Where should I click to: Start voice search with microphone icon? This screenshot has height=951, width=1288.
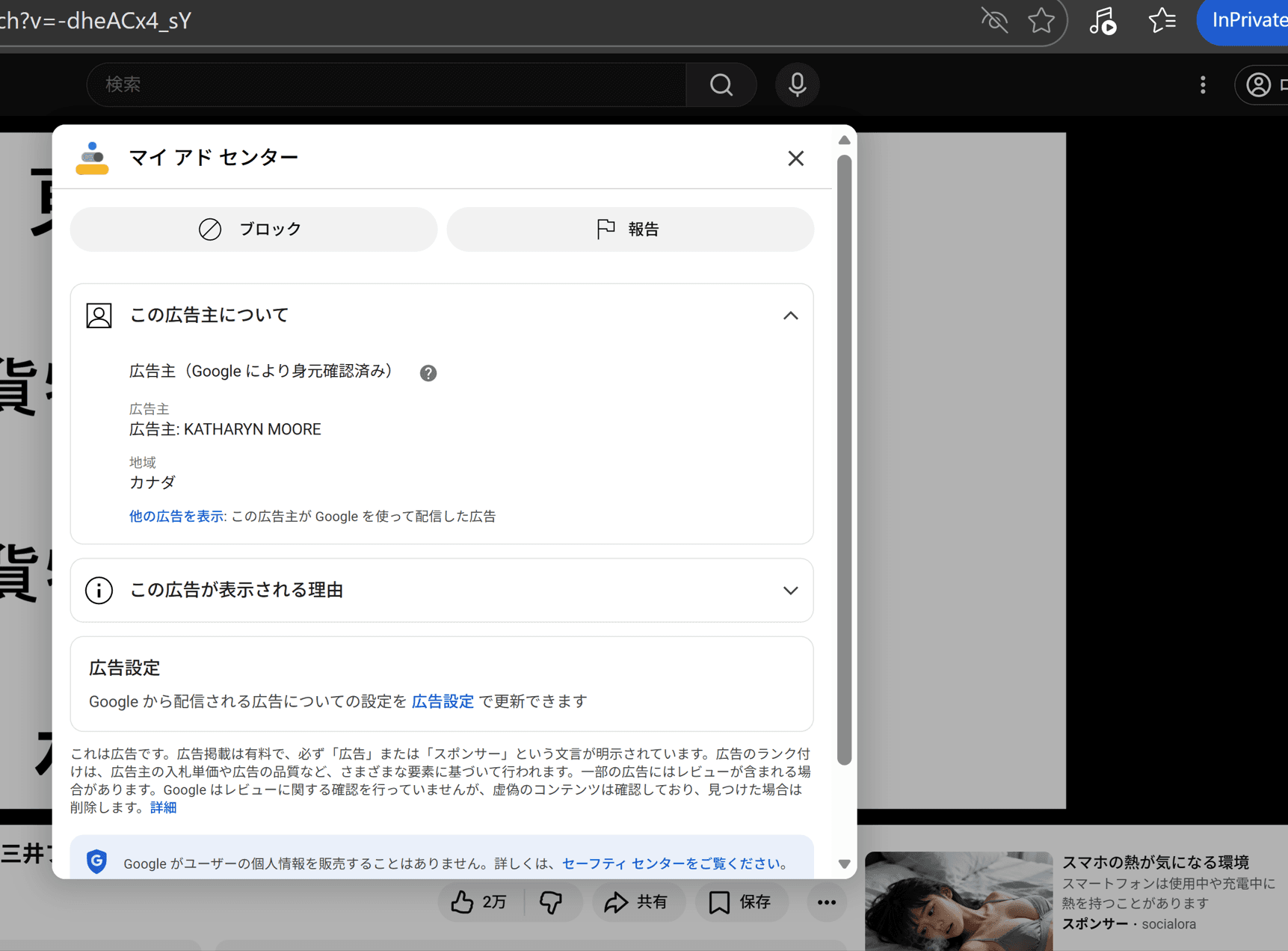point(797,84)
